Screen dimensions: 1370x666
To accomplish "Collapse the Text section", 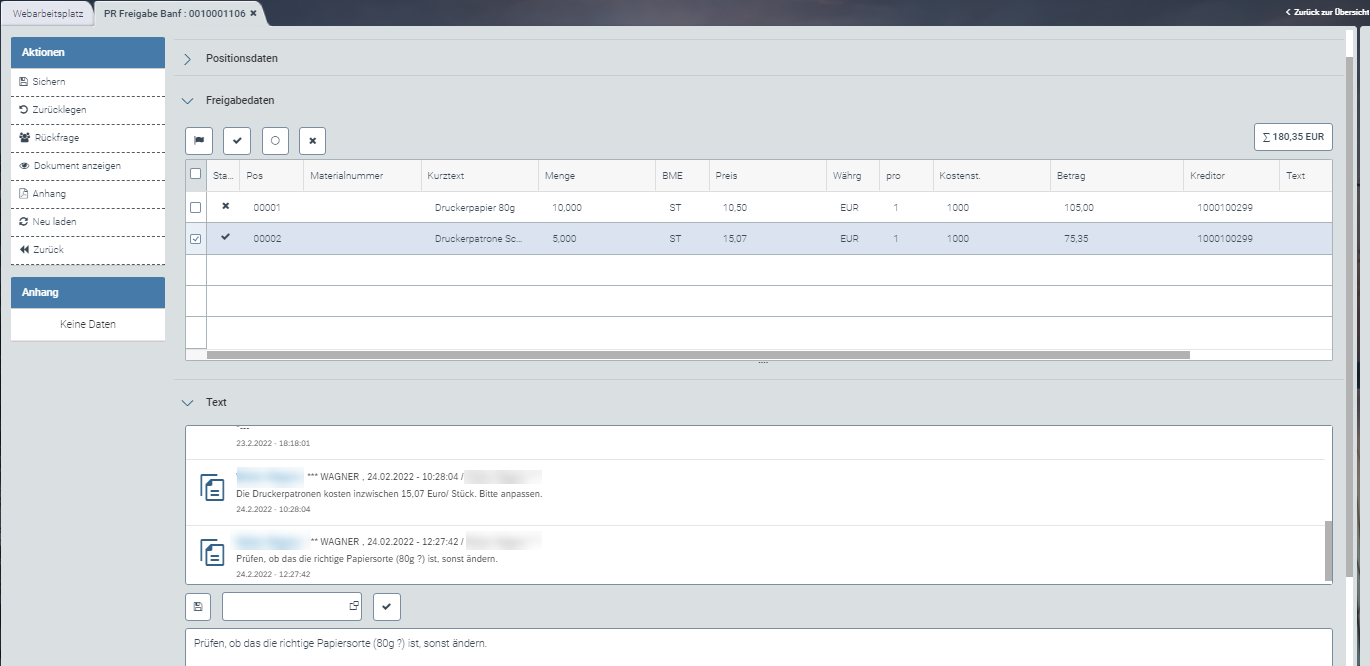I will click(x=187, y=403).
